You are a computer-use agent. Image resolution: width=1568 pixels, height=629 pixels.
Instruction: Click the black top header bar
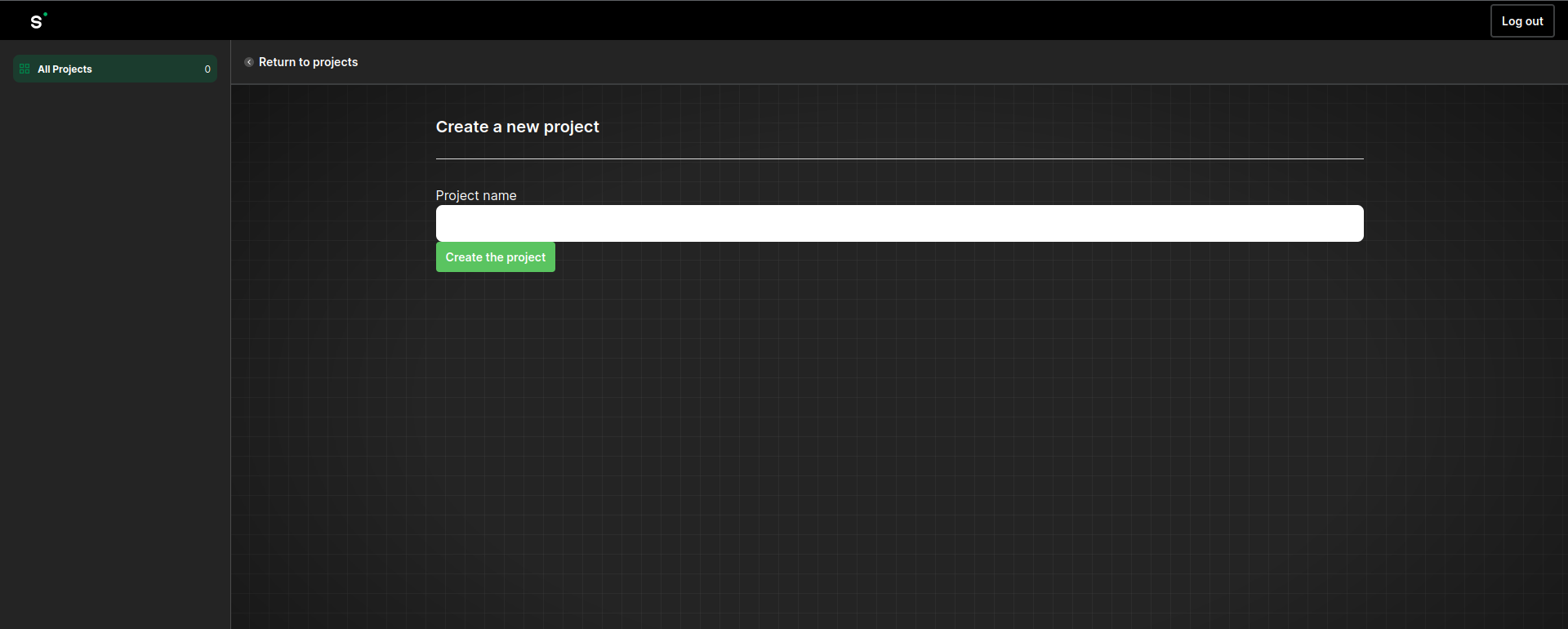[x=735, y=20]
